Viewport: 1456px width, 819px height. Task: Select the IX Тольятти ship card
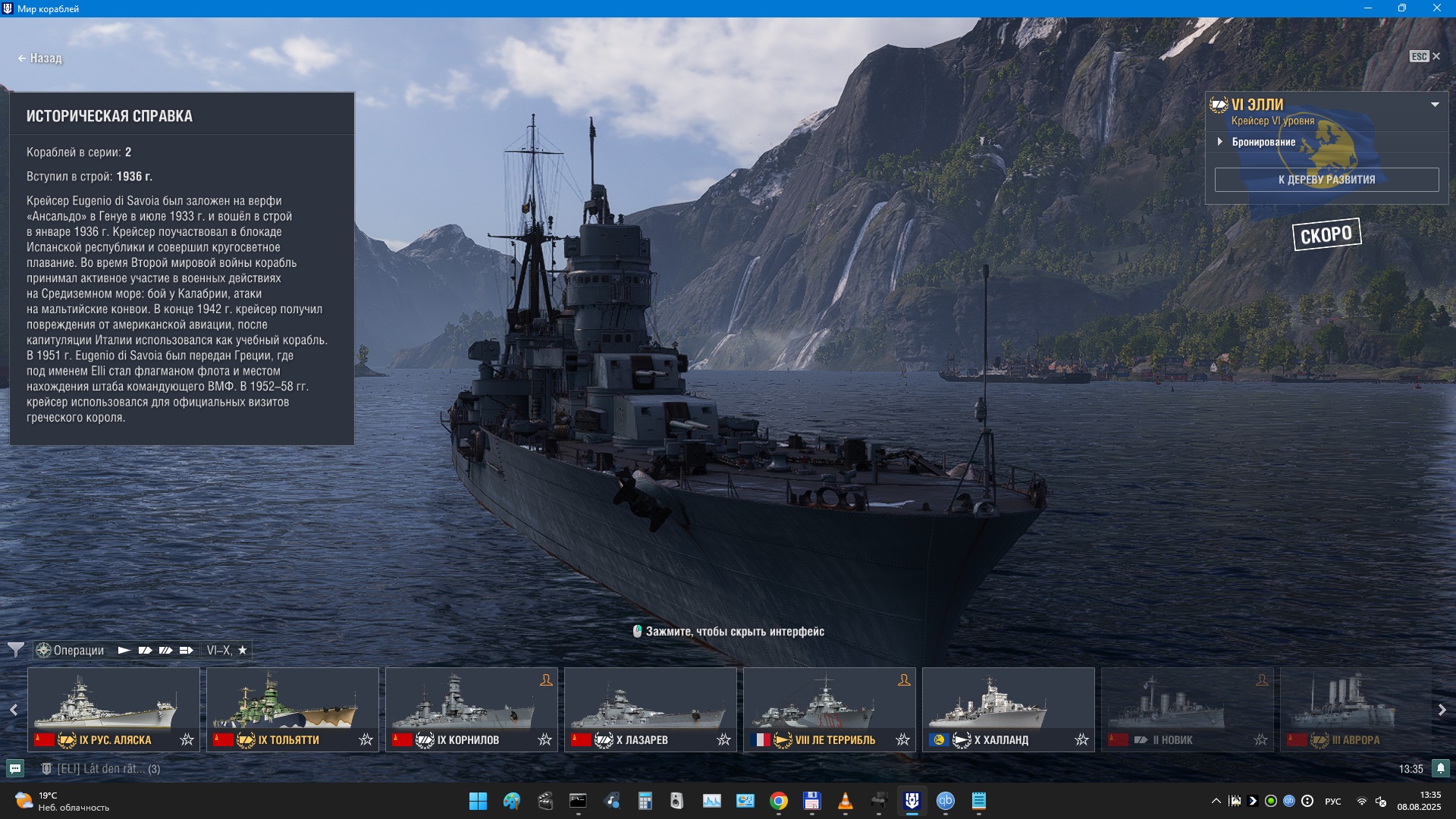pos(293,710)
